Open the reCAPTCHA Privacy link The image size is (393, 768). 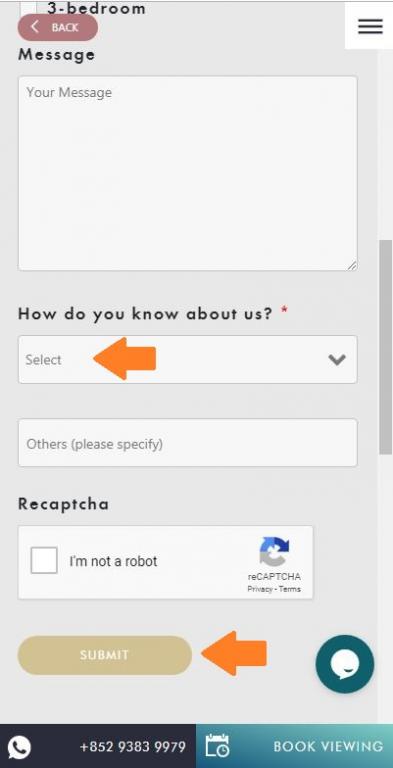260,589
